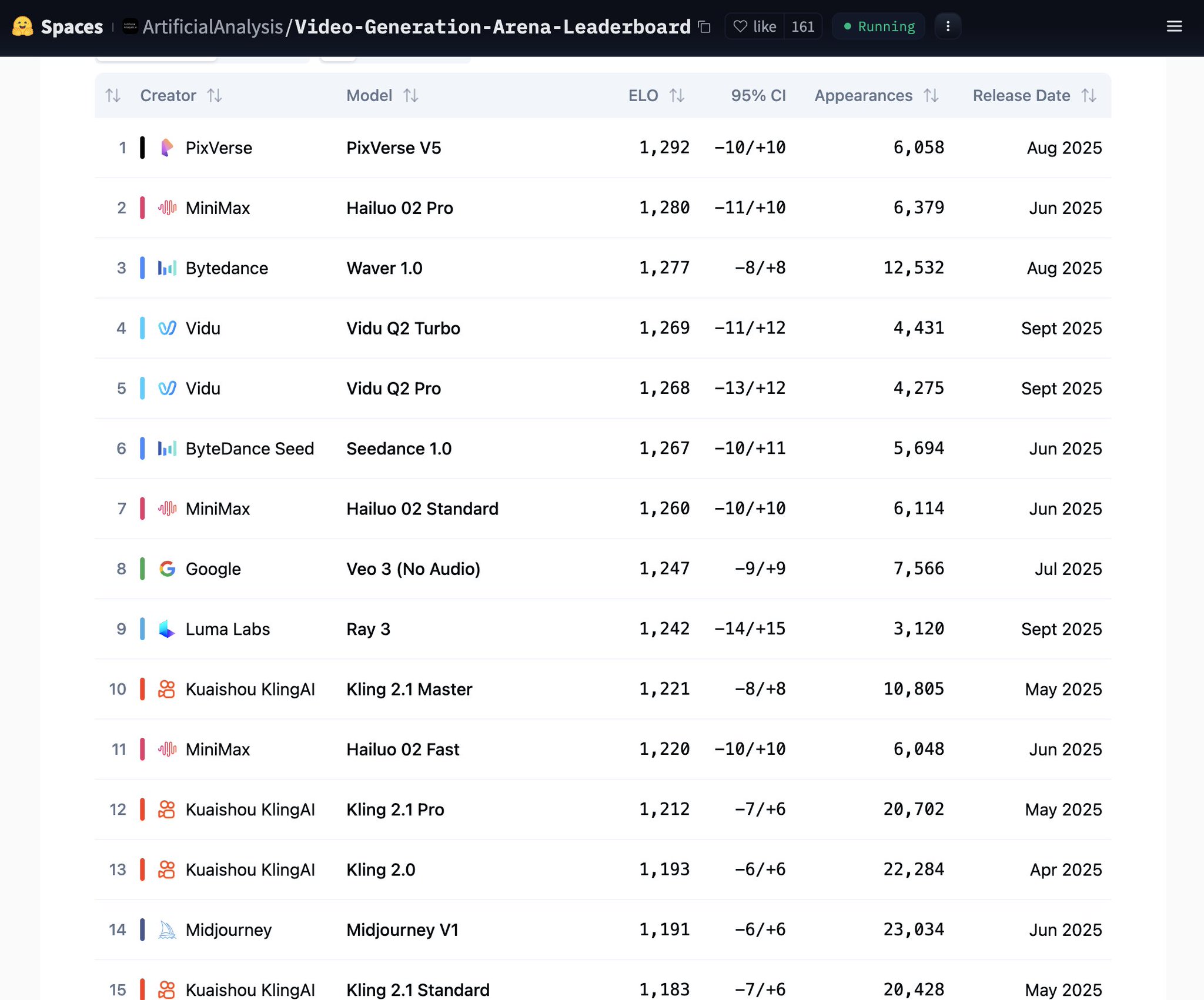
Task: Select the Hailuo 02 Standard model name
Action: [x=422, y=509]
